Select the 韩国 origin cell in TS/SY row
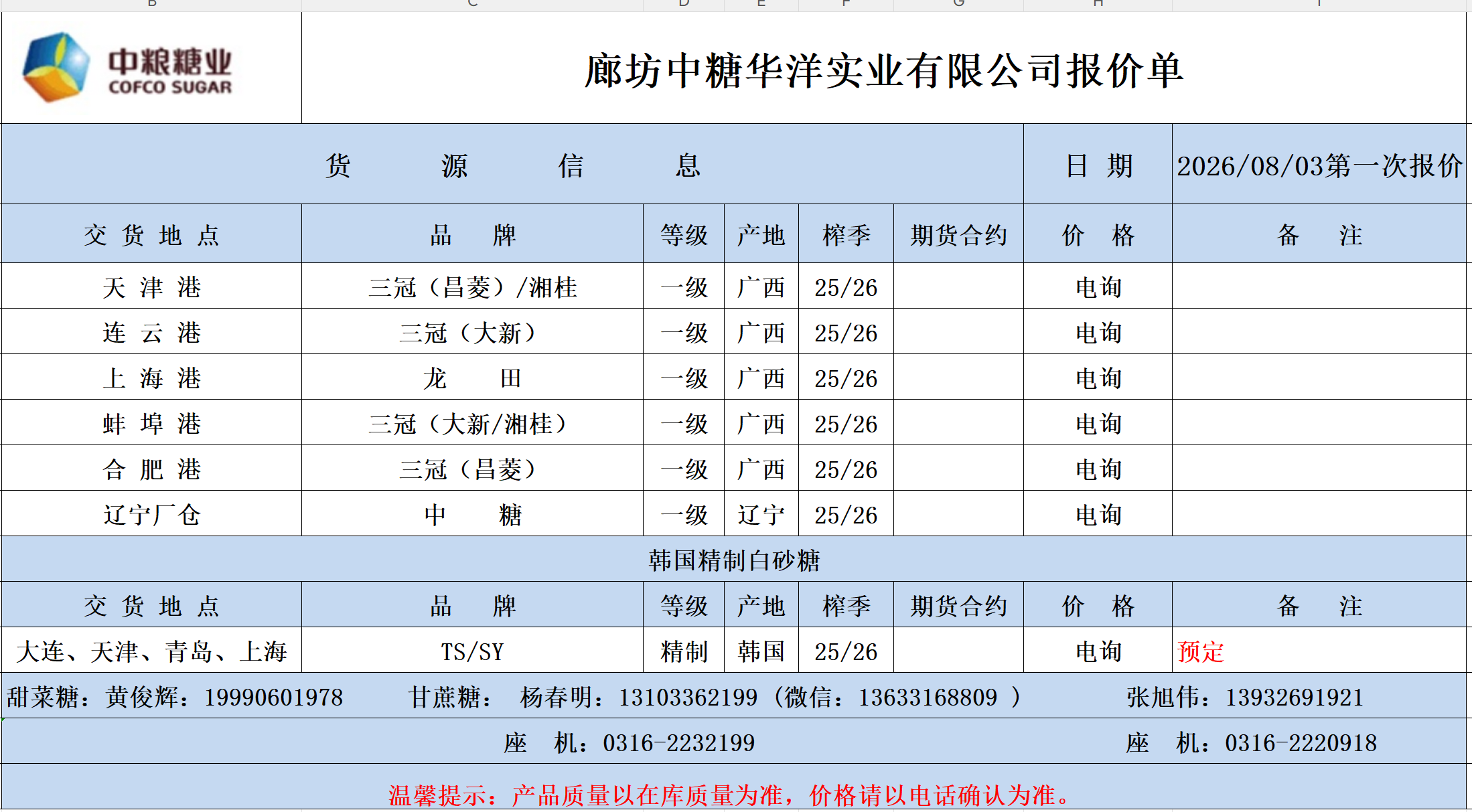This screenshot has width=1472, height=812. [x=761, y=651]
